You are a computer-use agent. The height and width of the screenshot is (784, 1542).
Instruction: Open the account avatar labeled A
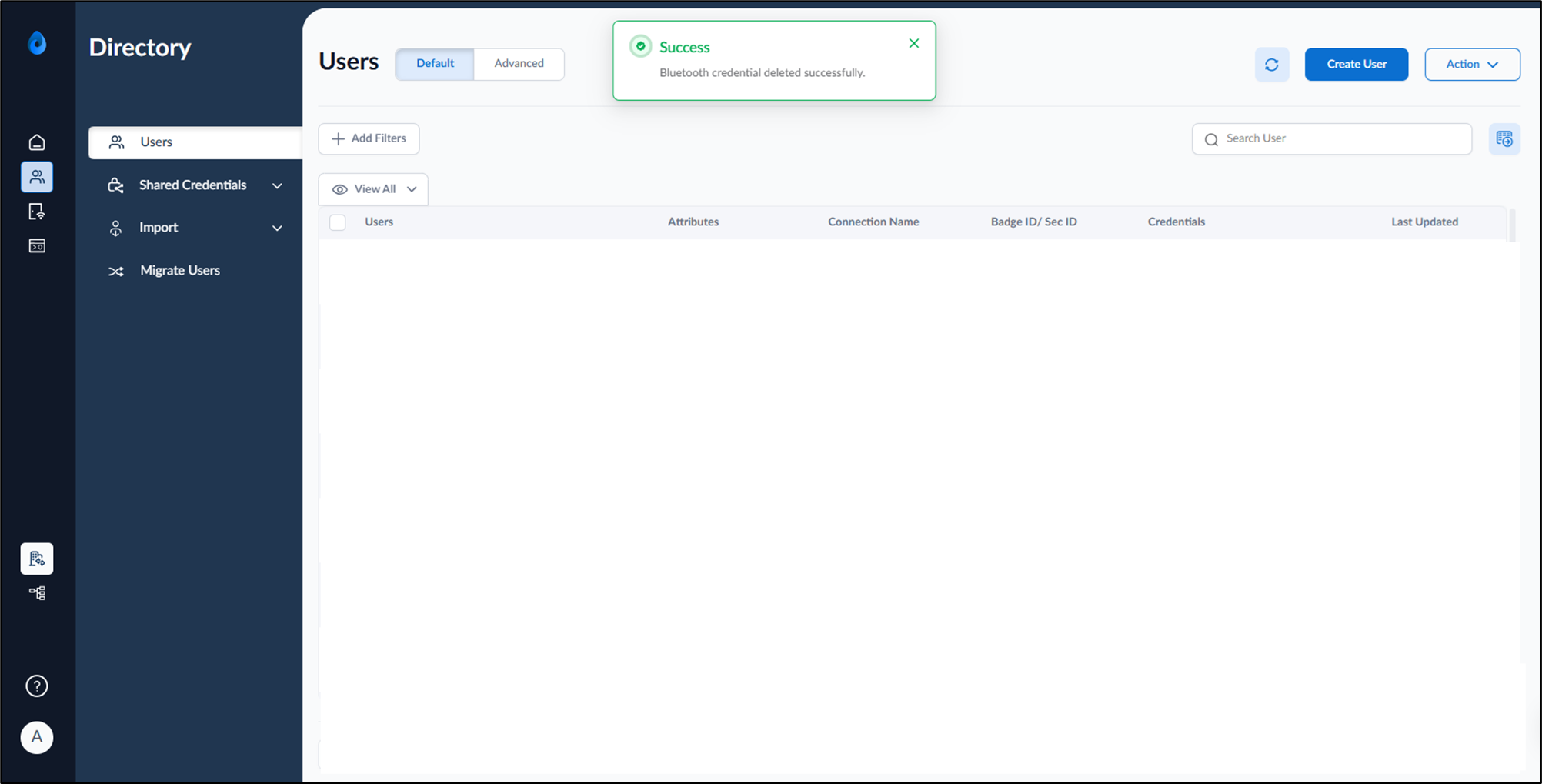click(37, 737)
